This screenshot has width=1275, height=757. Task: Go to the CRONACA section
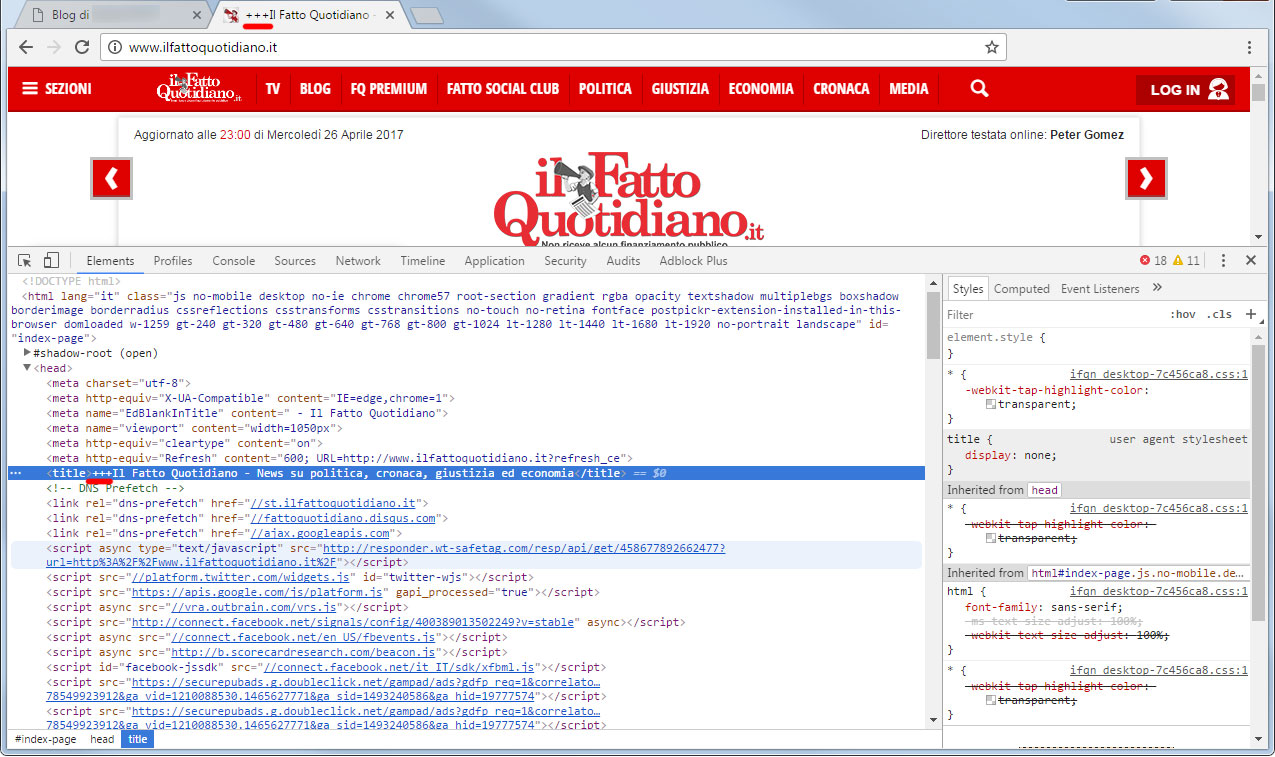[x=841, y=89]
